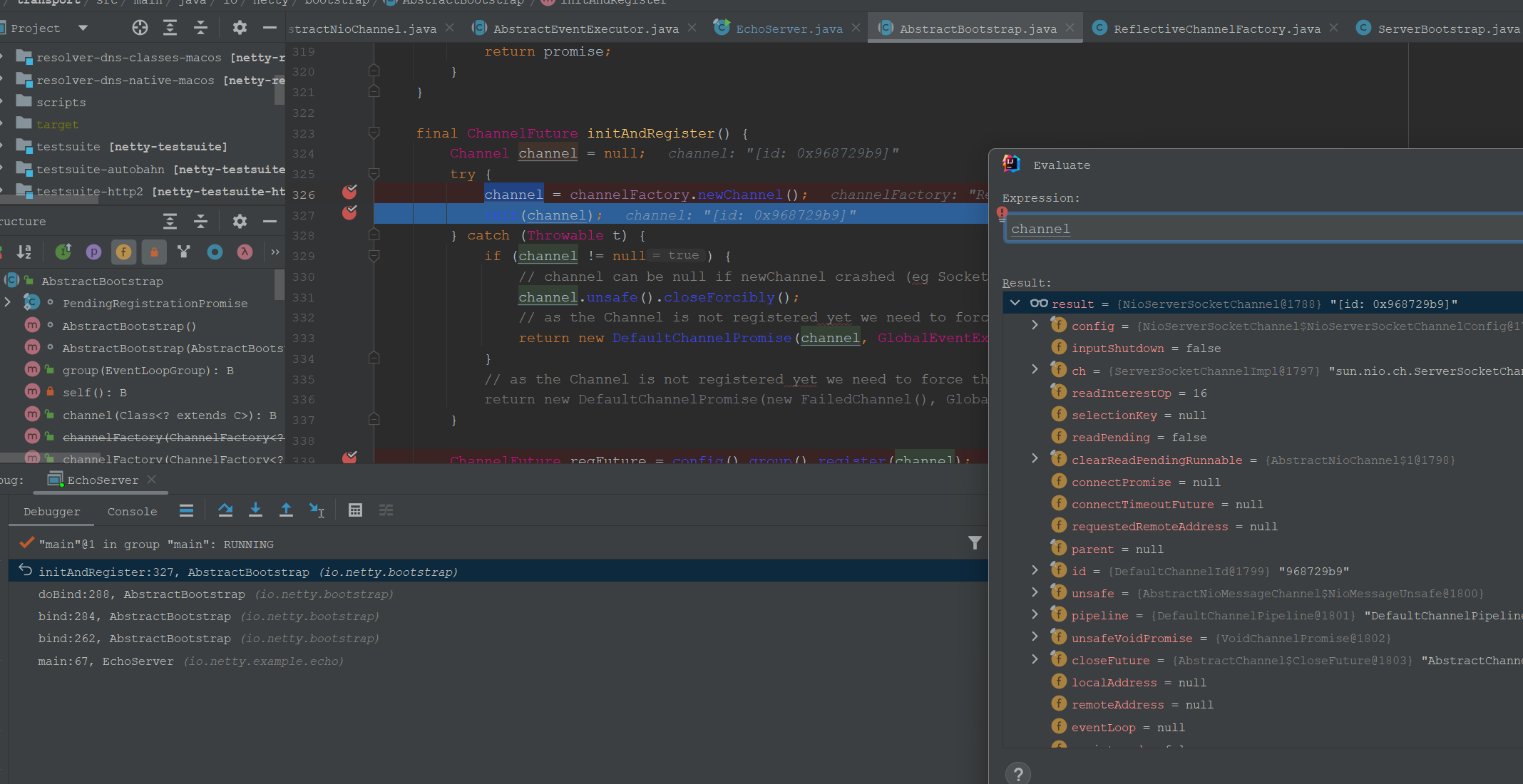Click the Step Over debugger button
Viewport: 1523px width, 784px height.
pos(225,510)
